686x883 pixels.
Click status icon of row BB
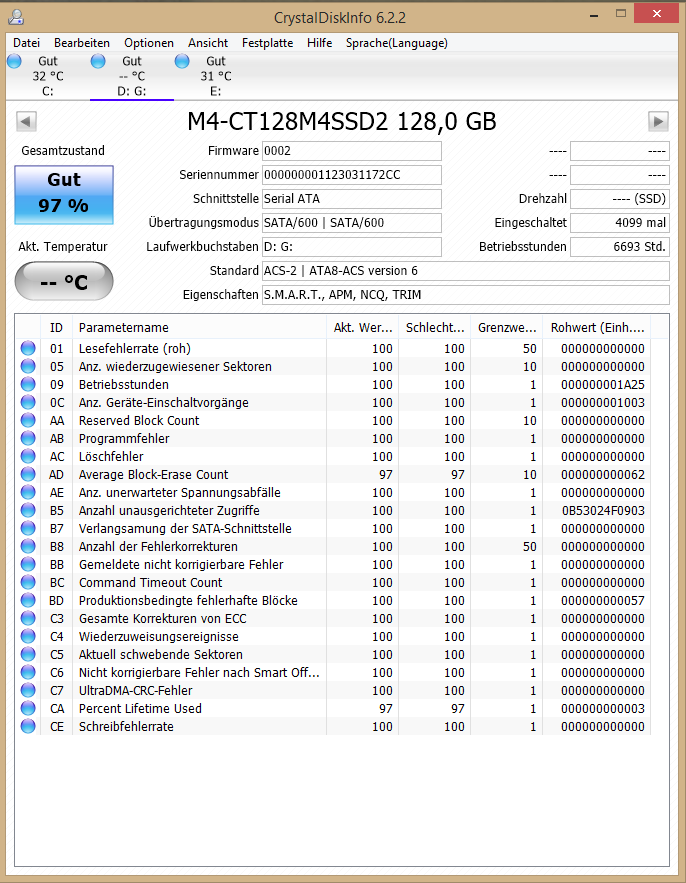(x=28, y=565)
